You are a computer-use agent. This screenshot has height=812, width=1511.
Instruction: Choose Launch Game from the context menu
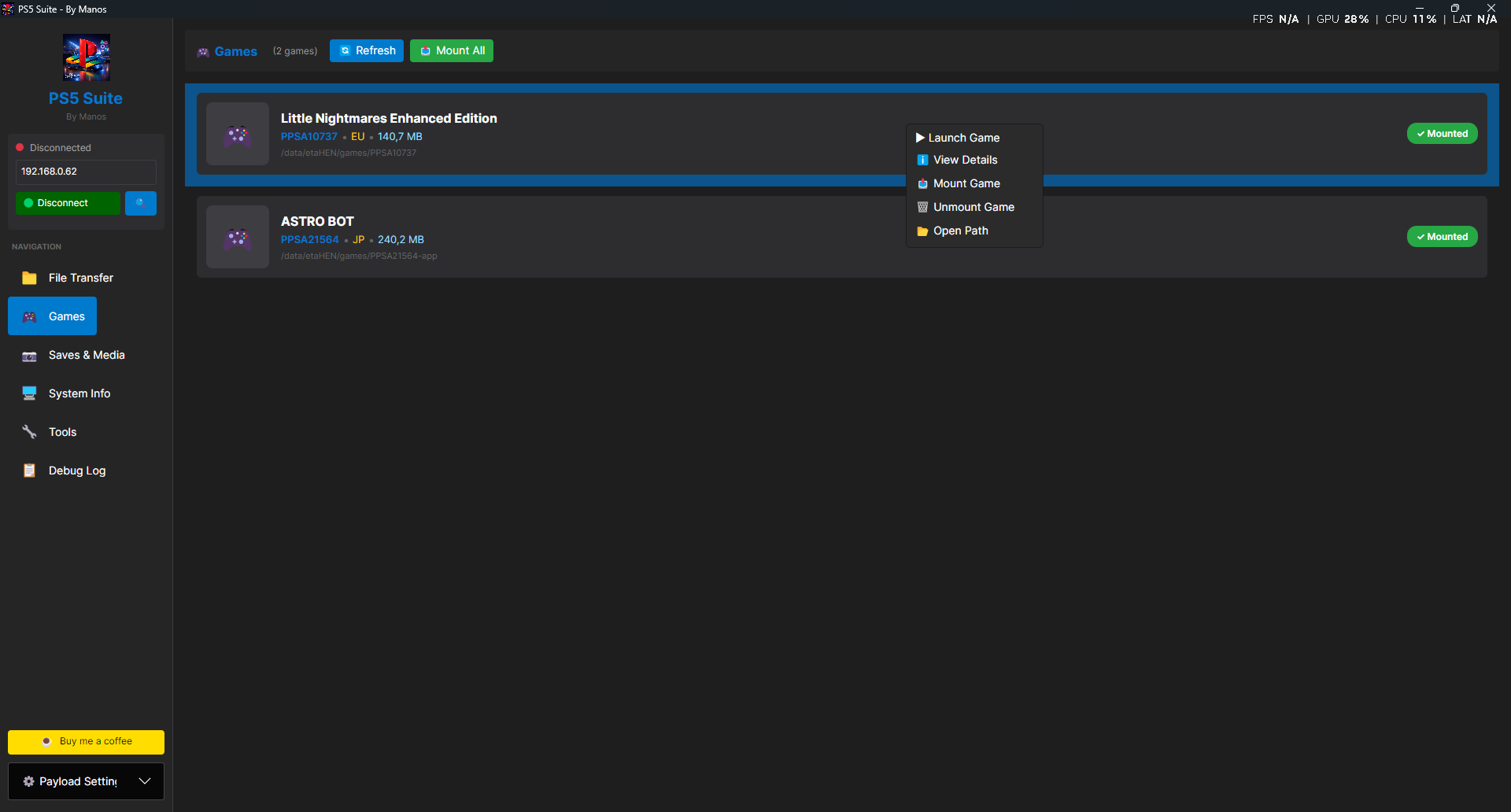(974, 138)
